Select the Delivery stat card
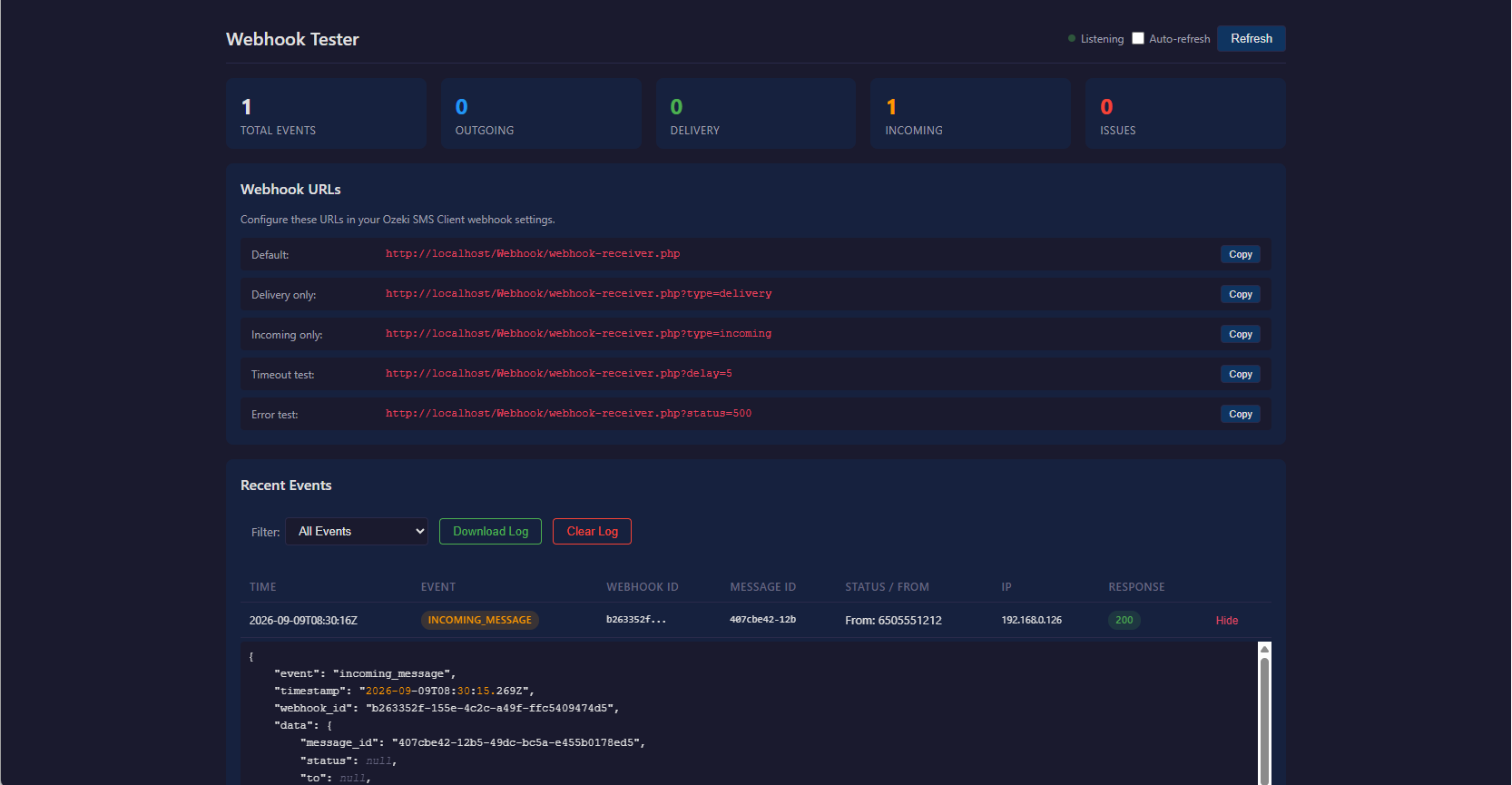The width and height of the screenshot is (1512, 785). (x=756, y=113)
